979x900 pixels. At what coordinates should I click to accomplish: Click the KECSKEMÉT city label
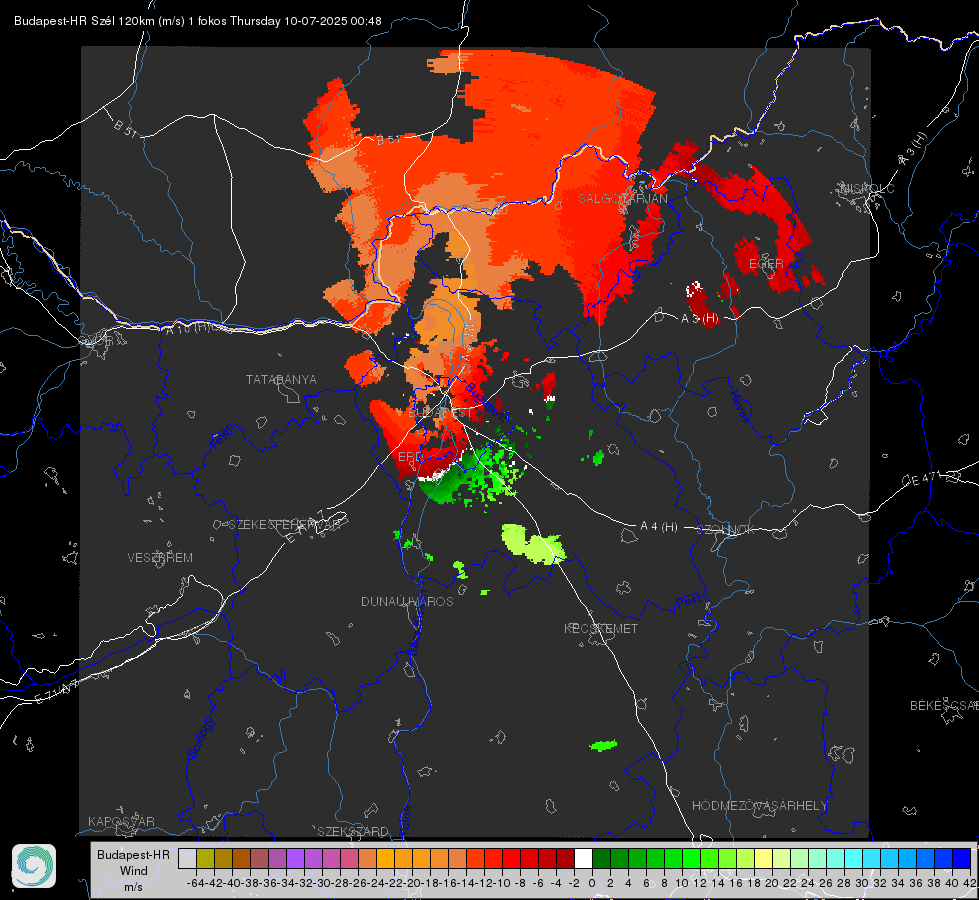601,628
